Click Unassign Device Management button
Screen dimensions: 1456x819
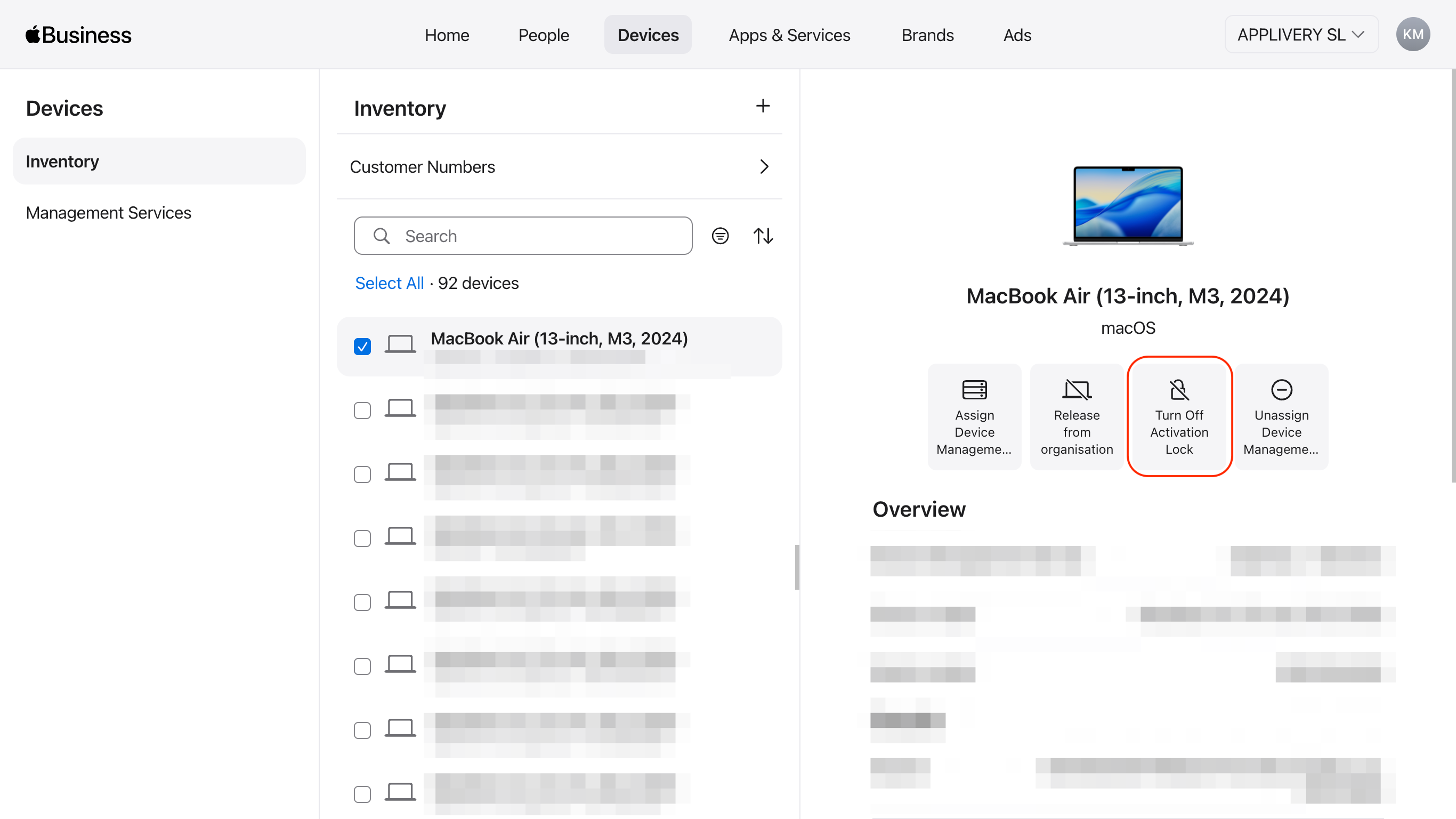pyautogui.click(x=1281, y=417)
